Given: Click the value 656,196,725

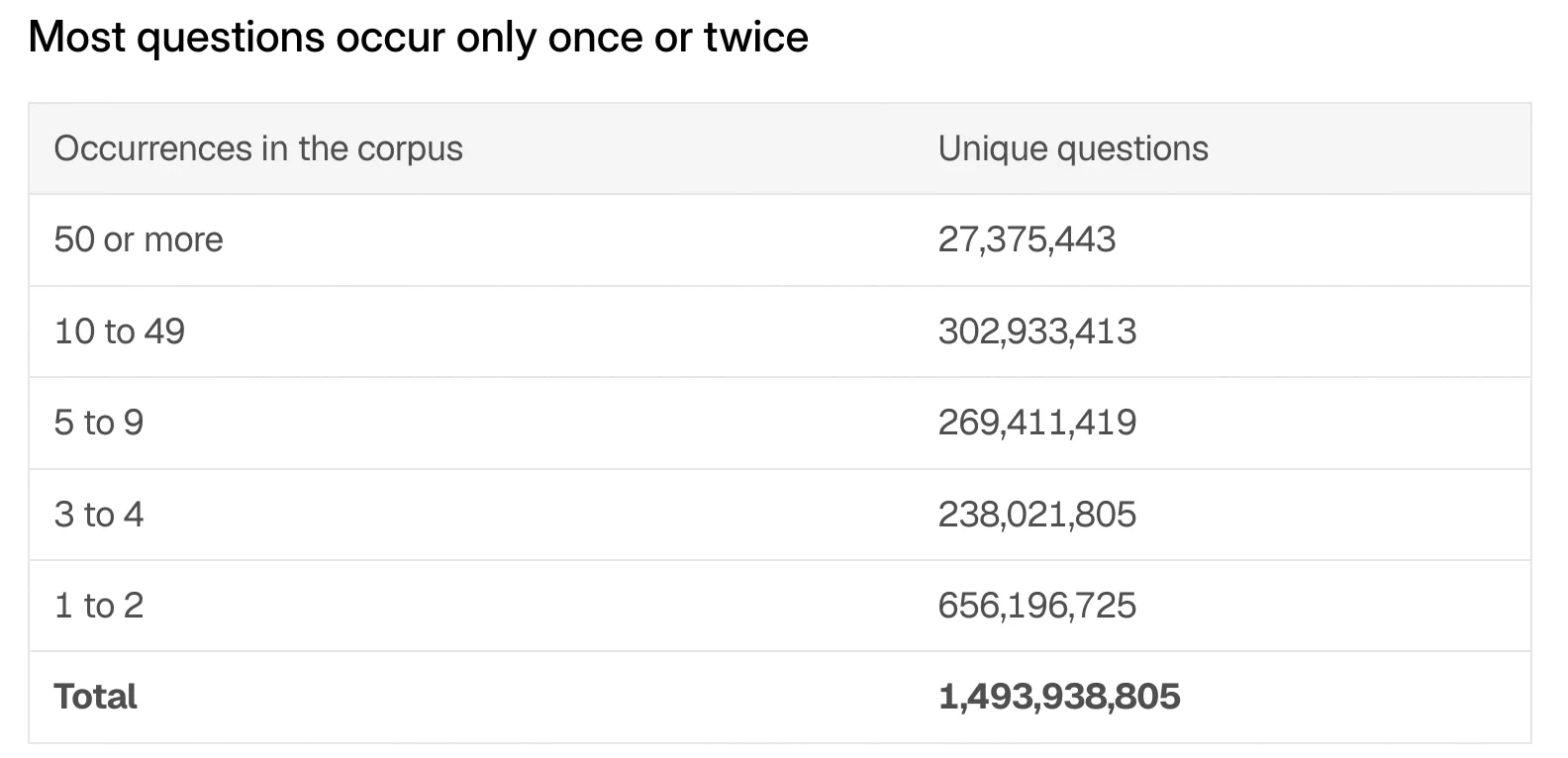Looking at the screenshot, I should [x=1037, y=606].
